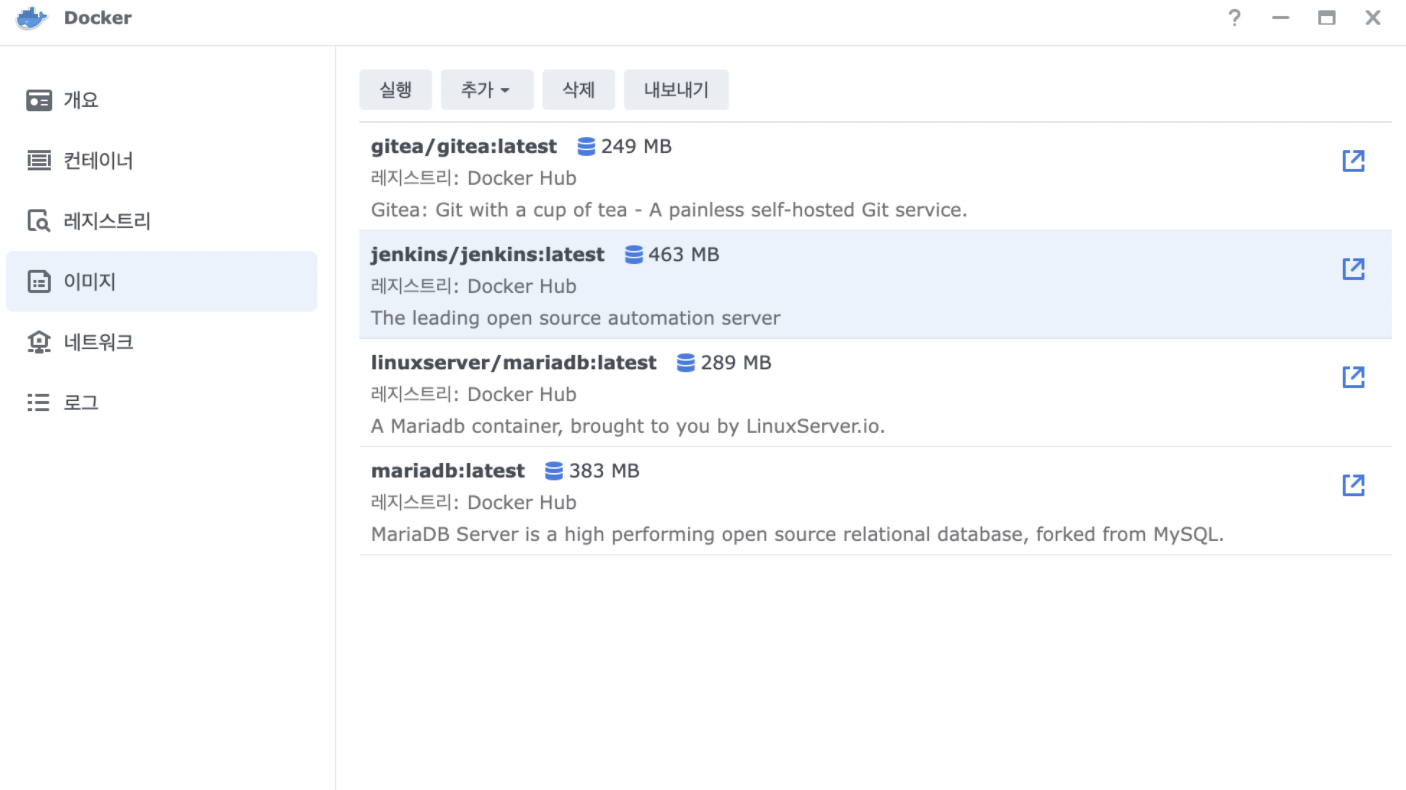Click the log (로그) list icon

pyautogui.click(x=39, y=402)
